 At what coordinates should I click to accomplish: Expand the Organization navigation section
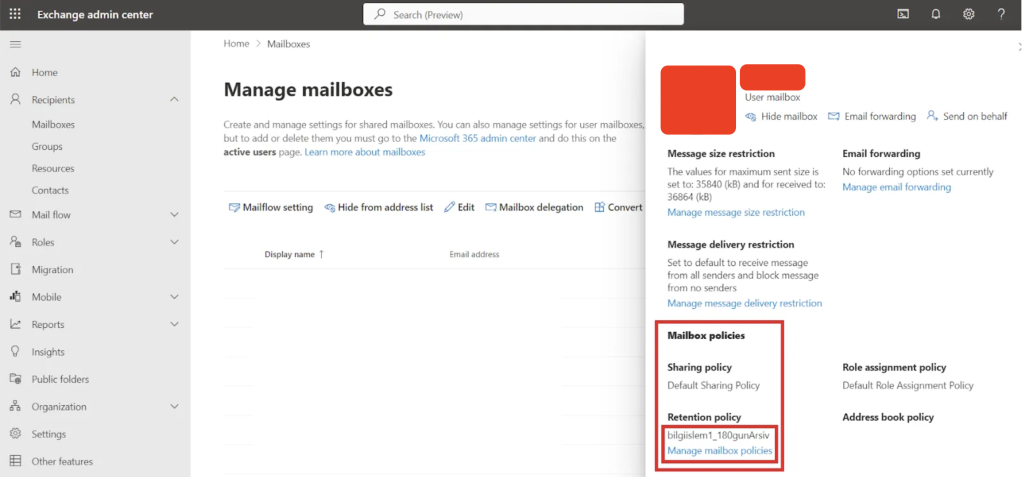174,407
